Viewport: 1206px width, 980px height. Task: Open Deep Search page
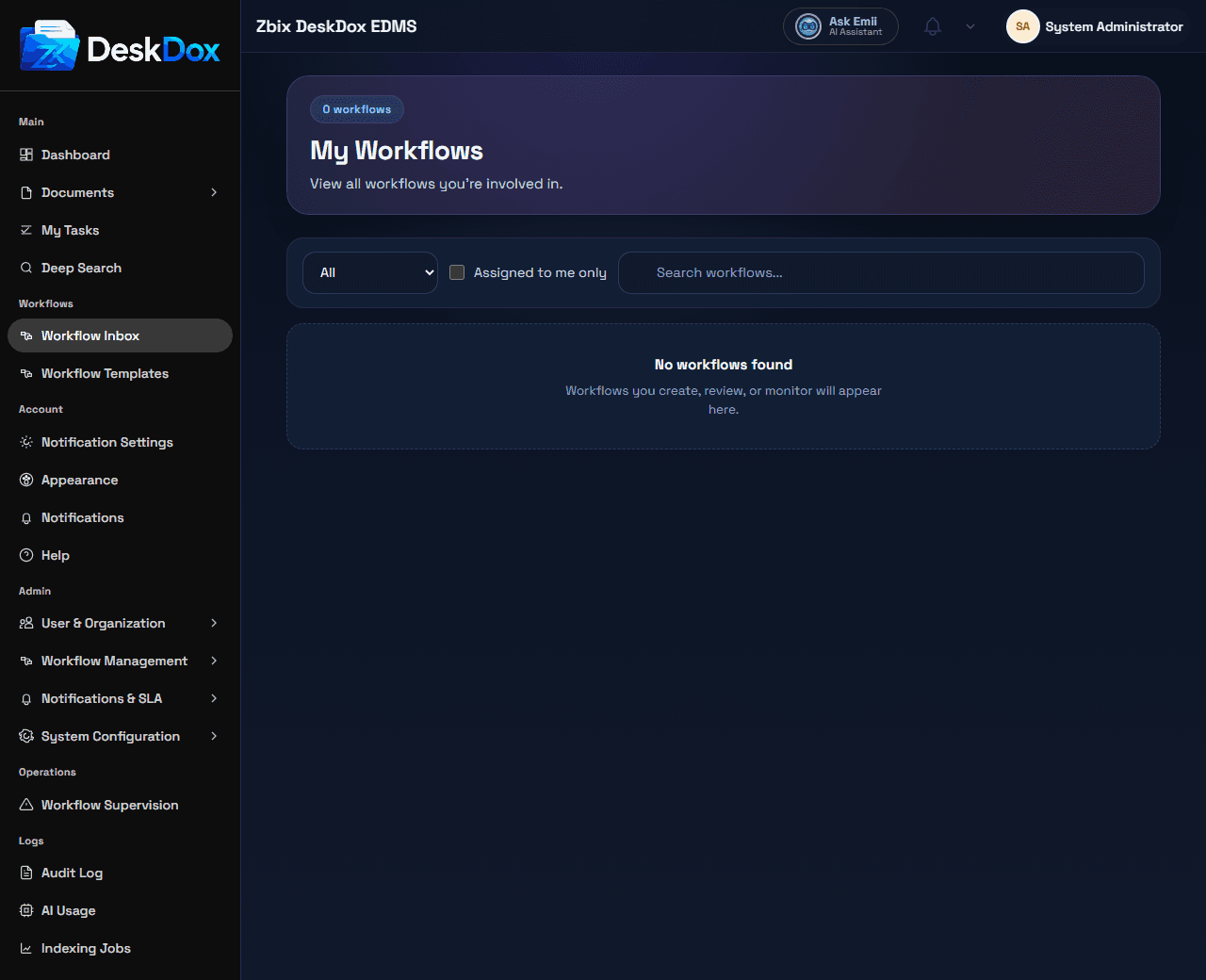(120, 268)
